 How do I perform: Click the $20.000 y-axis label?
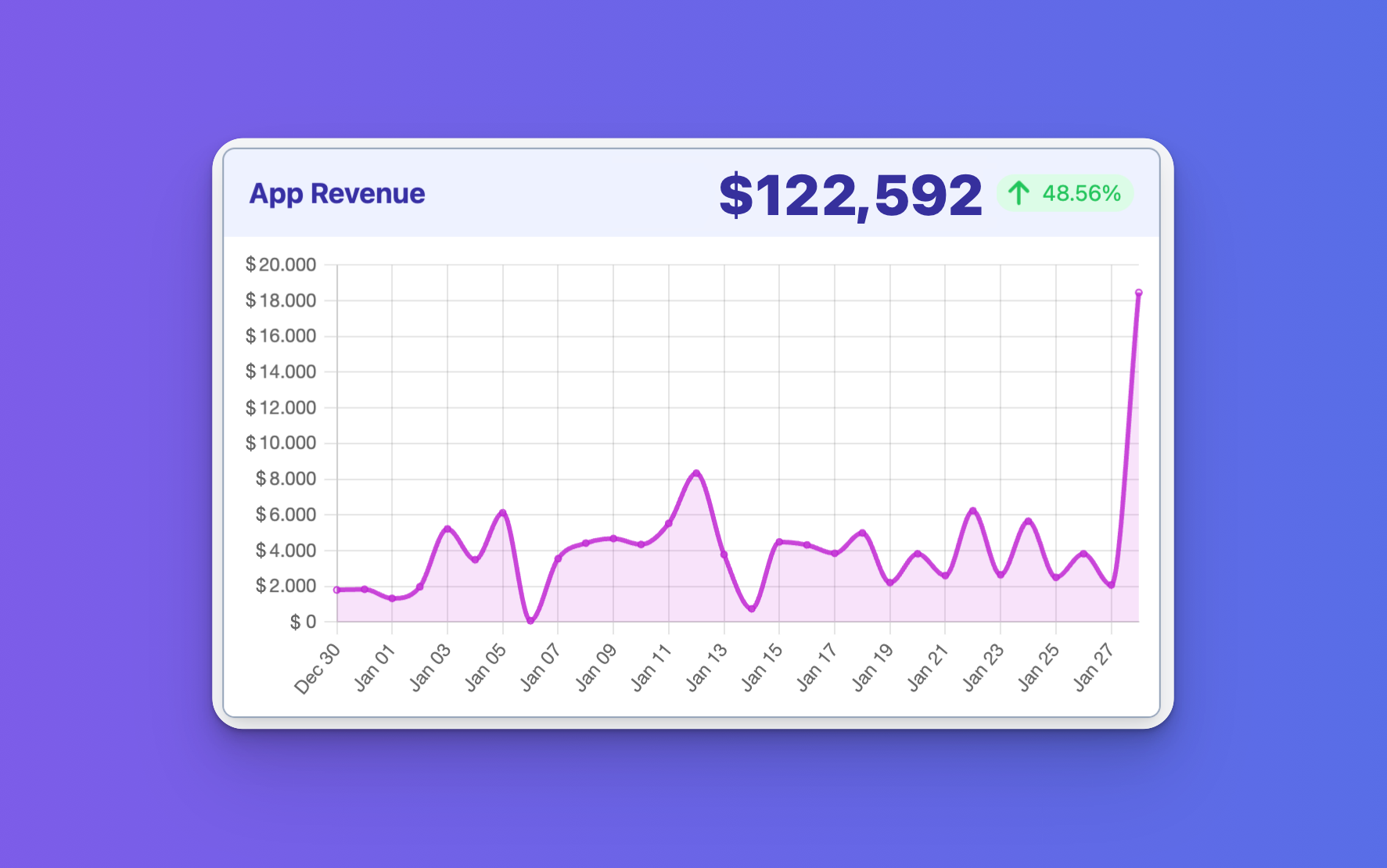pos(281,264)
